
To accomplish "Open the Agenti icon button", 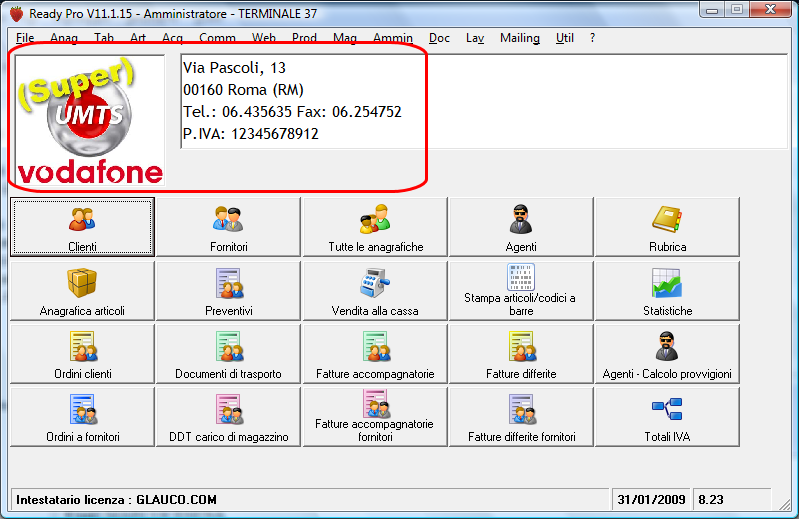I will 521,227.
